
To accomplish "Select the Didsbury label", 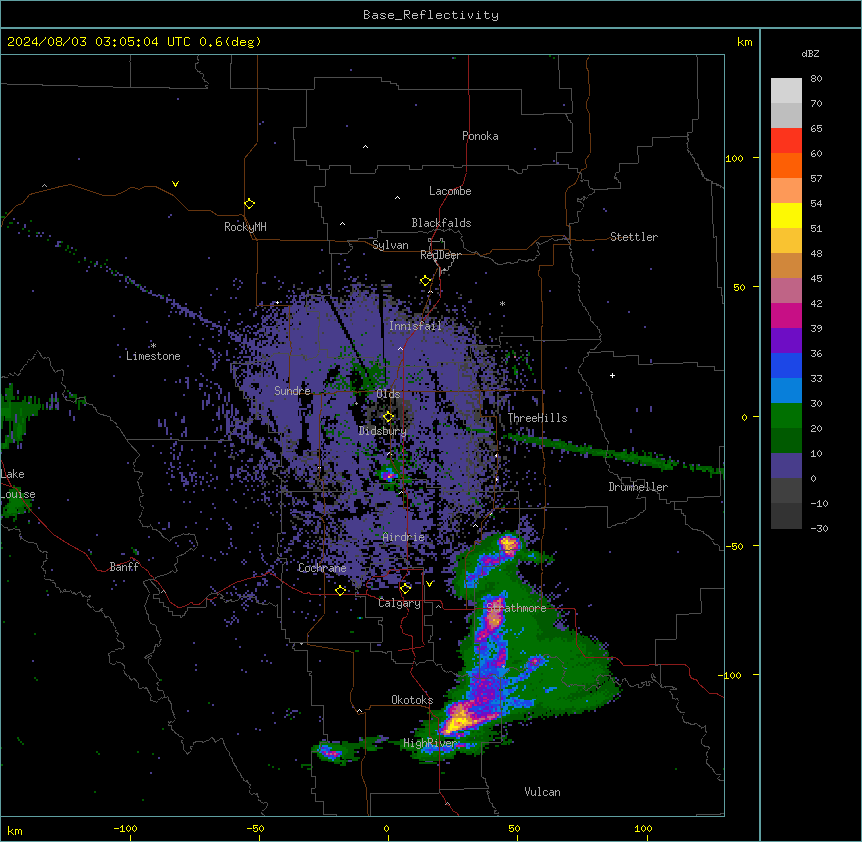I will tap(383, 431).
